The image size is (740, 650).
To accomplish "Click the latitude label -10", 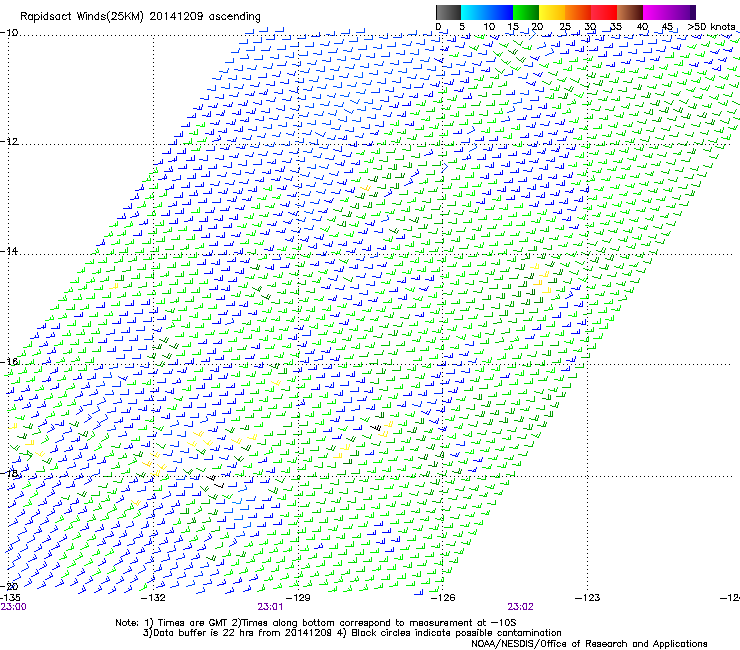I will pyautogui.click(x=9, y=33).
